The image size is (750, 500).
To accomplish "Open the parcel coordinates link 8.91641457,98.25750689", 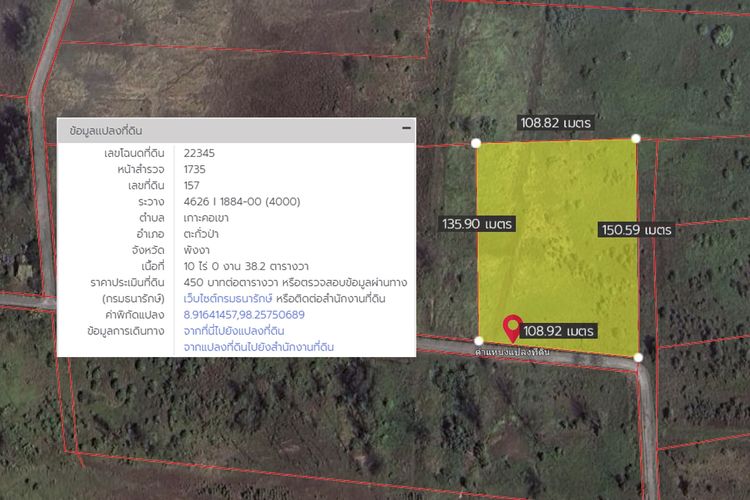I will [244, 315].
